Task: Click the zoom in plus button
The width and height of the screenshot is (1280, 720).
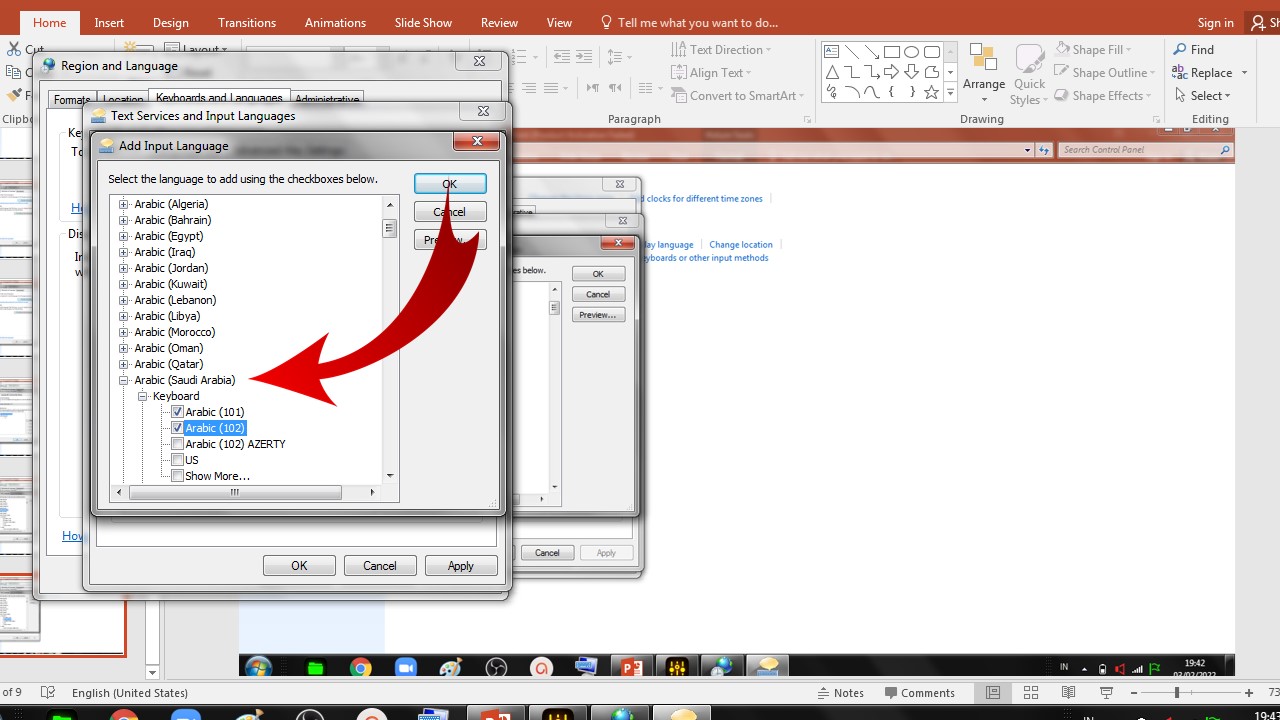Action: tap(1250, 692)
